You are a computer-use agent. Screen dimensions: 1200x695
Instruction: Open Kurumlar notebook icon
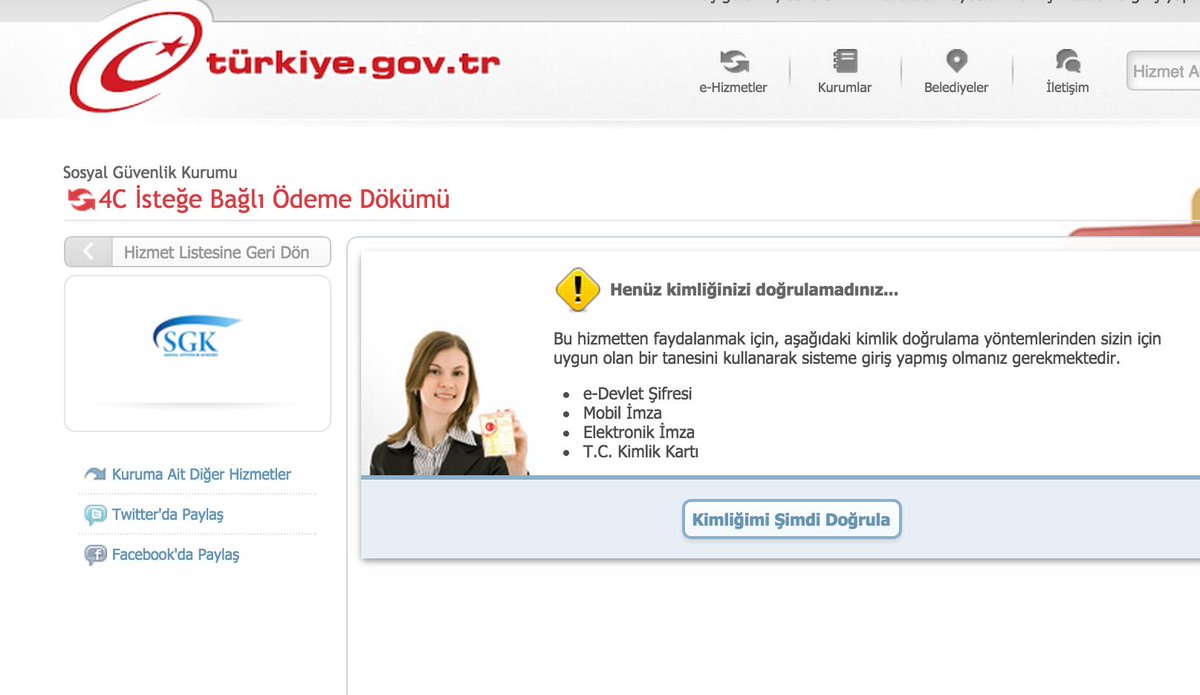(x=845, y=61)
